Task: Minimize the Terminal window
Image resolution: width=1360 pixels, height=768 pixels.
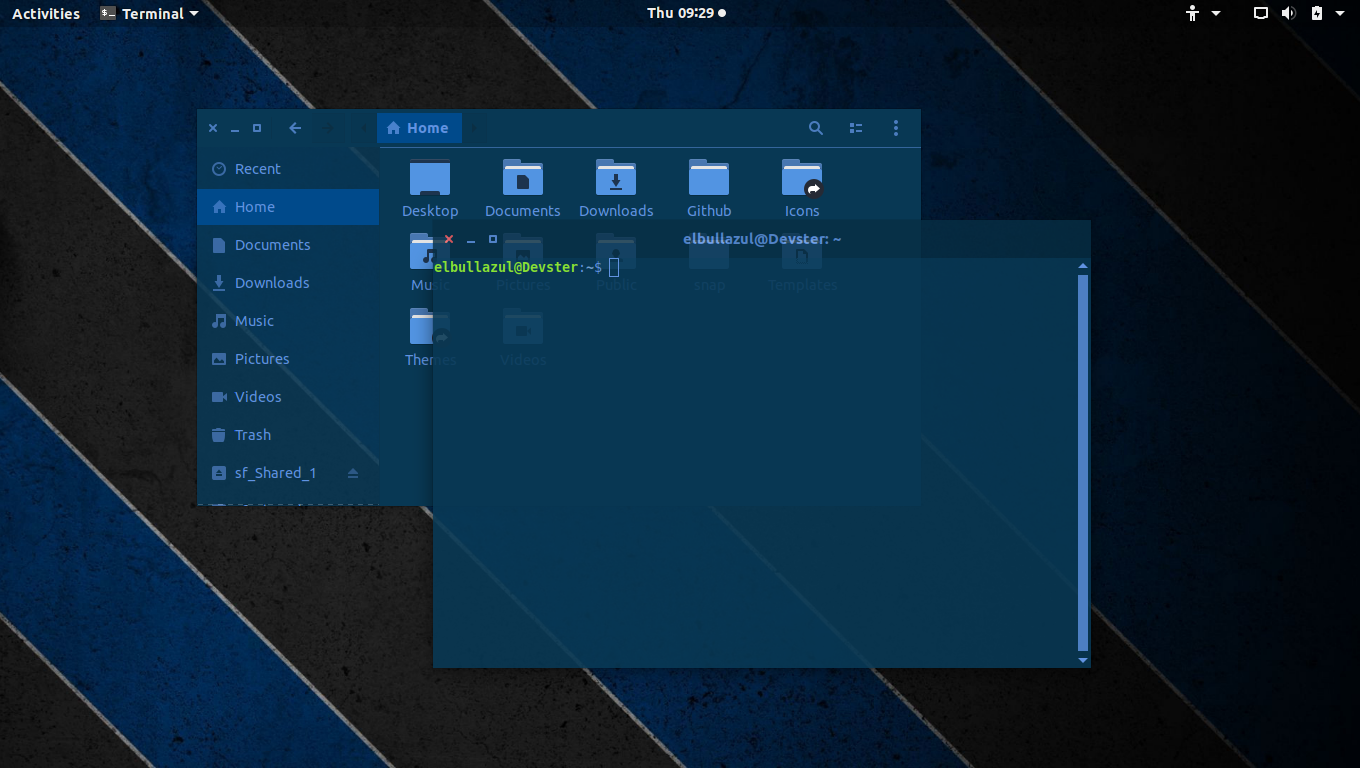Action: (471, 240)
